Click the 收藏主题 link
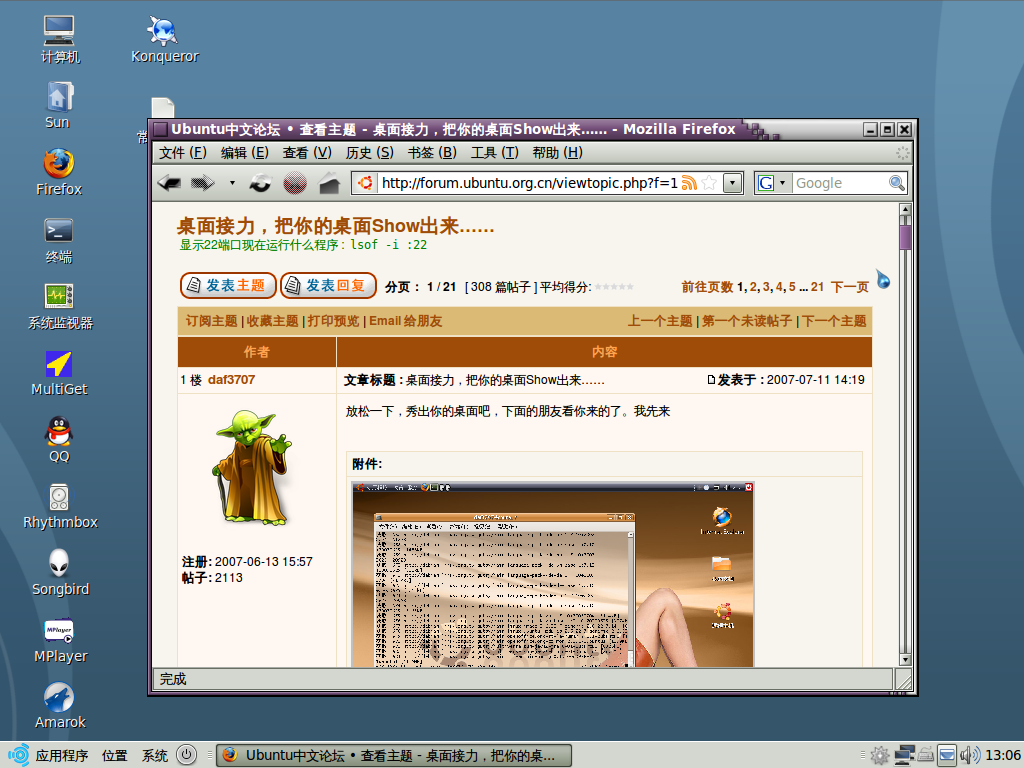This screenshot has width=1024, height=768. click(x=272, y=321)
